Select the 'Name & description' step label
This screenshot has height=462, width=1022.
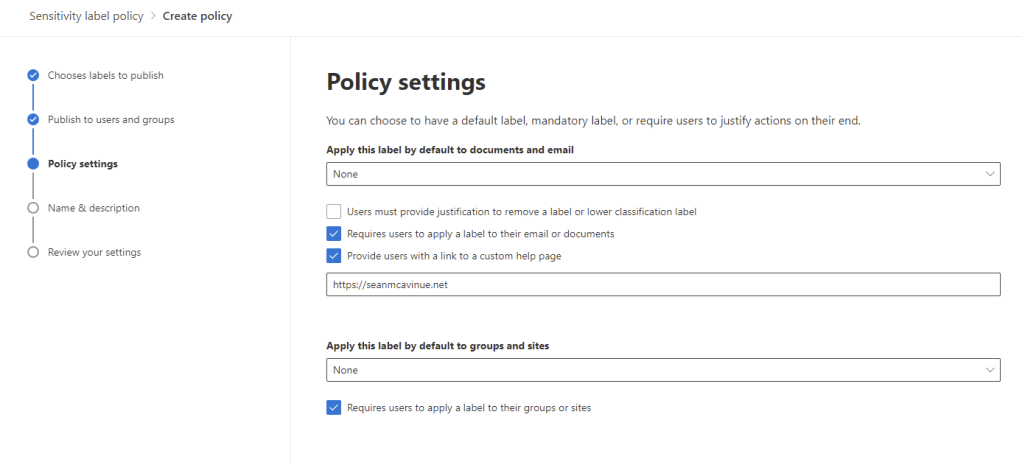point(94,208)
